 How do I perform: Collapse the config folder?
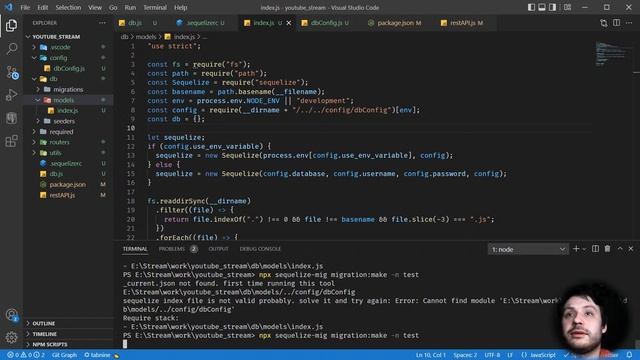point(34,58)
